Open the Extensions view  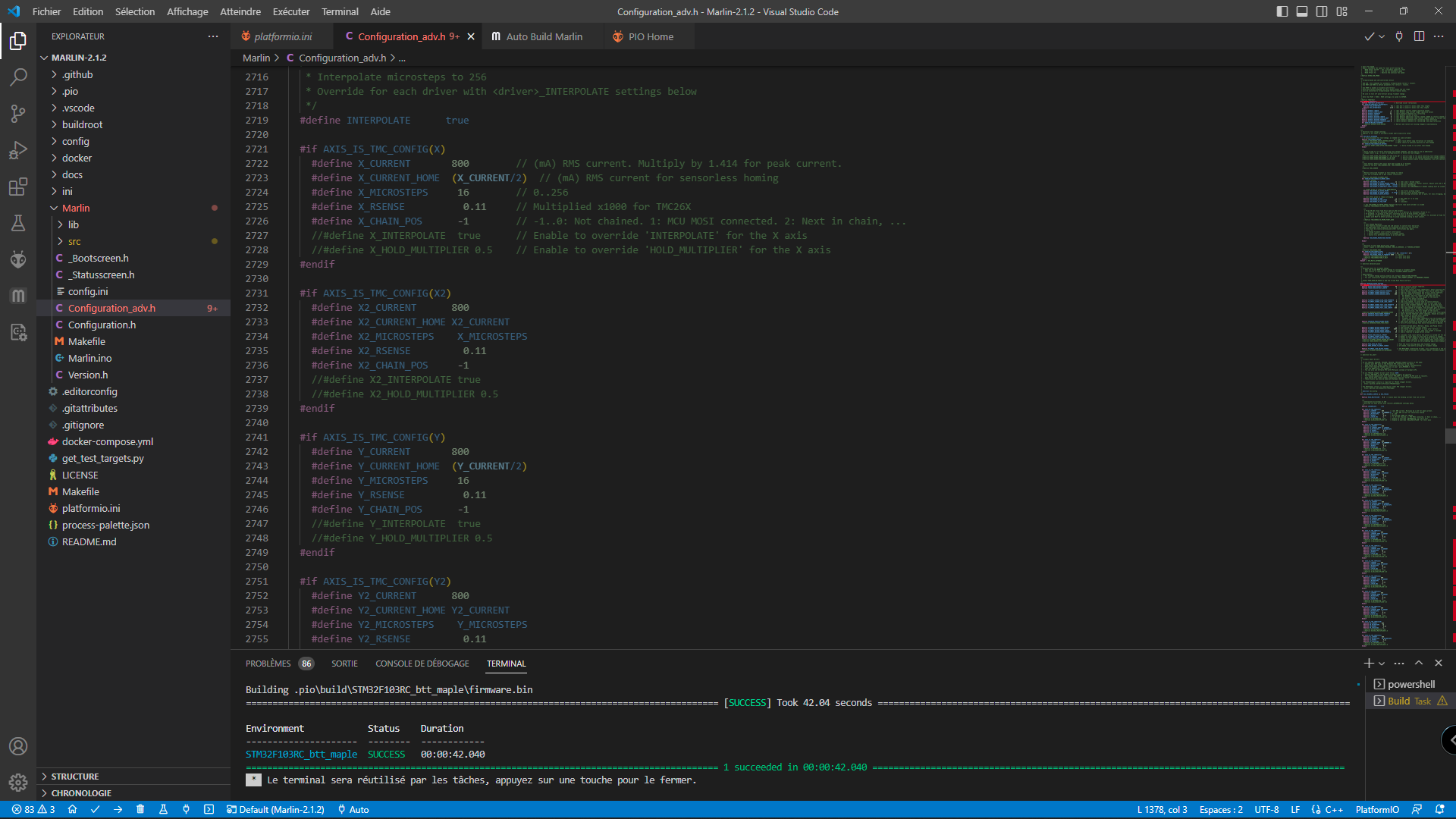(x=18, y=187)
